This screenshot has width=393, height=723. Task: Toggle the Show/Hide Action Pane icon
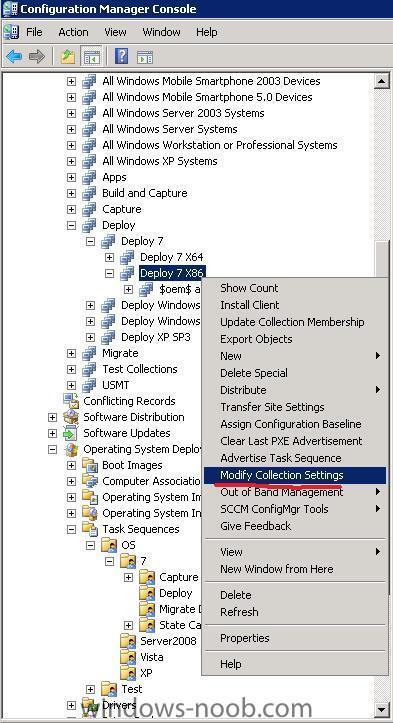(x=145, y=57)
